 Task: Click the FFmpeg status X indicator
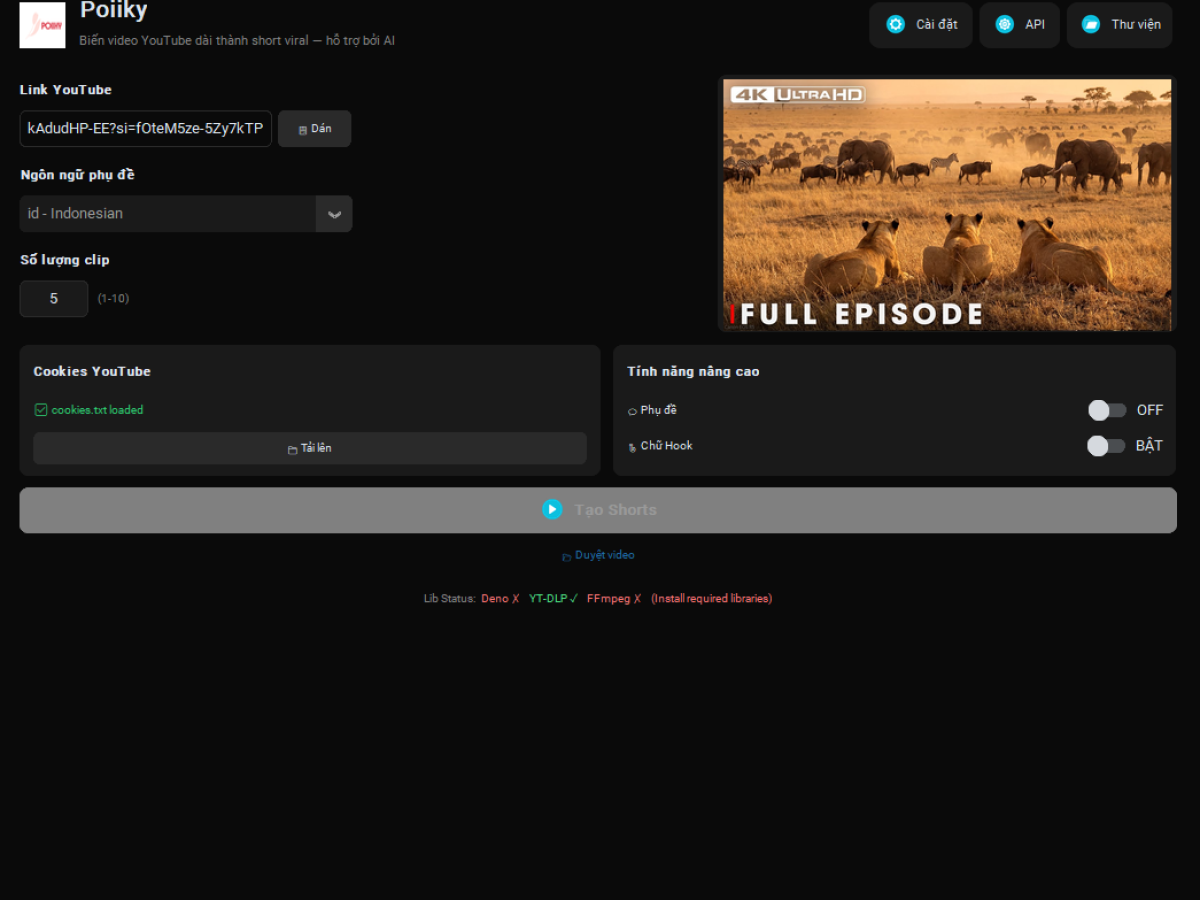tap(637, 599)
